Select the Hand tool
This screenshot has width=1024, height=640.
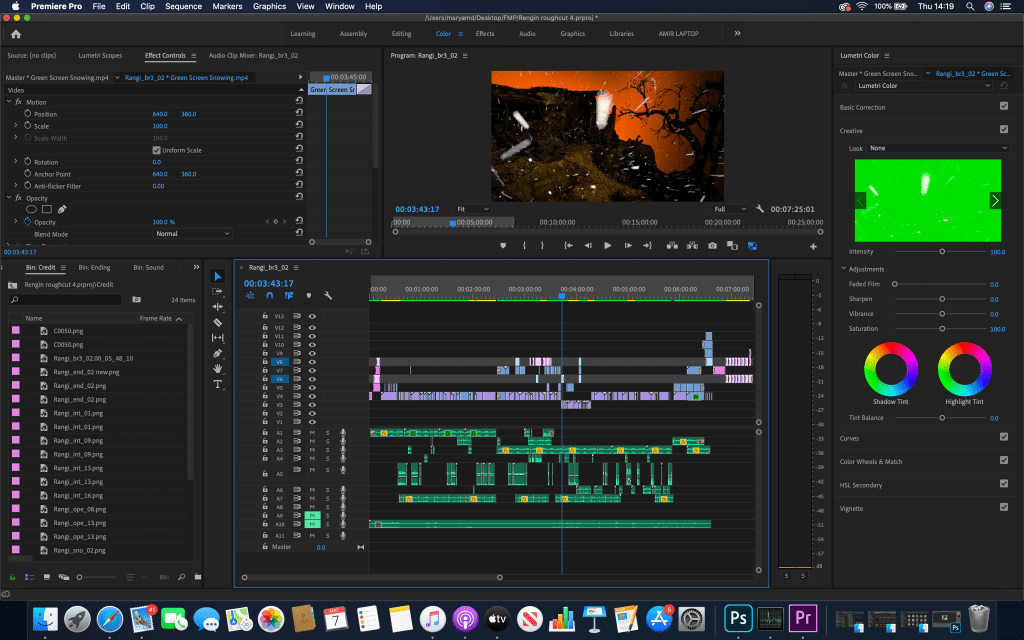(x=218, y=369)
